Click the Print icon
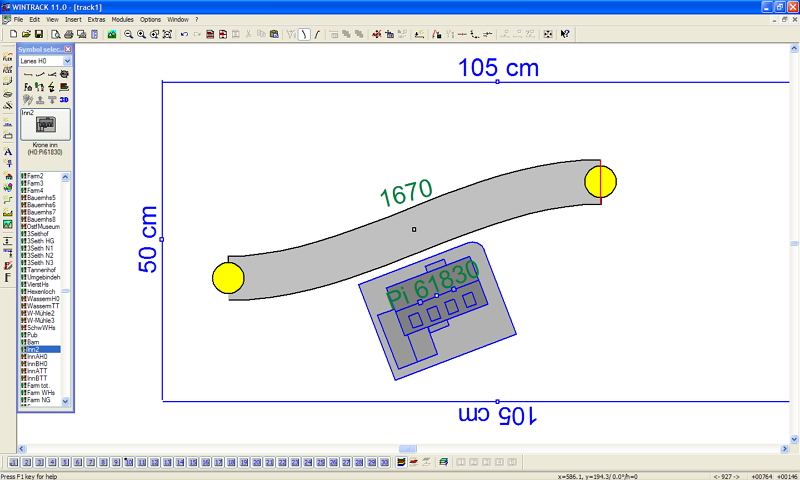This screenshot has height=480, width=800. [68, 34]
